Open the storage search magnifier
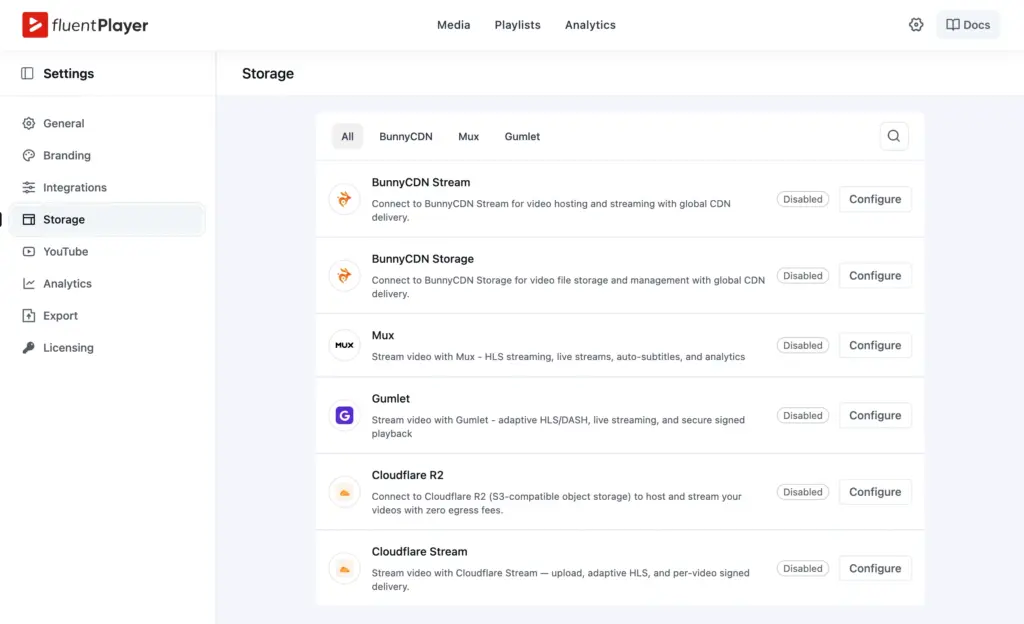This screenshot has height=624, width=1024. (x=893, y=136)
